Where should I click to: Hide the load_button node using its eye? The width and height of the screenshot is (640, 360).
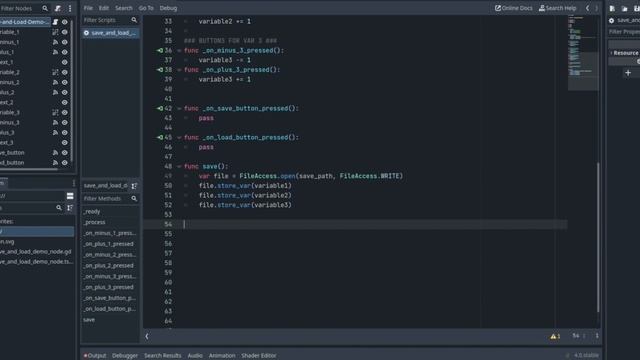point(64,162)
